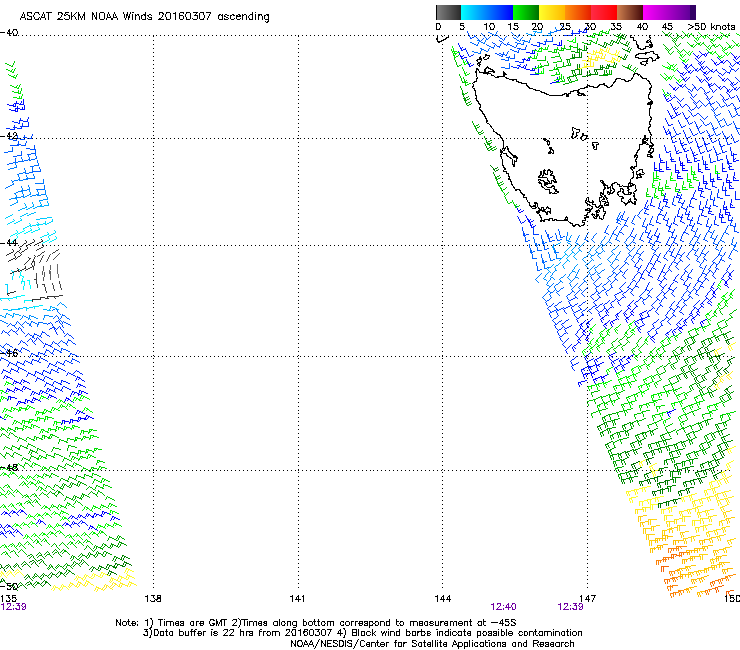Viewport: 740px width, 650px height.
Task: Click the '147' longitude label
Action: coord(588,599)
